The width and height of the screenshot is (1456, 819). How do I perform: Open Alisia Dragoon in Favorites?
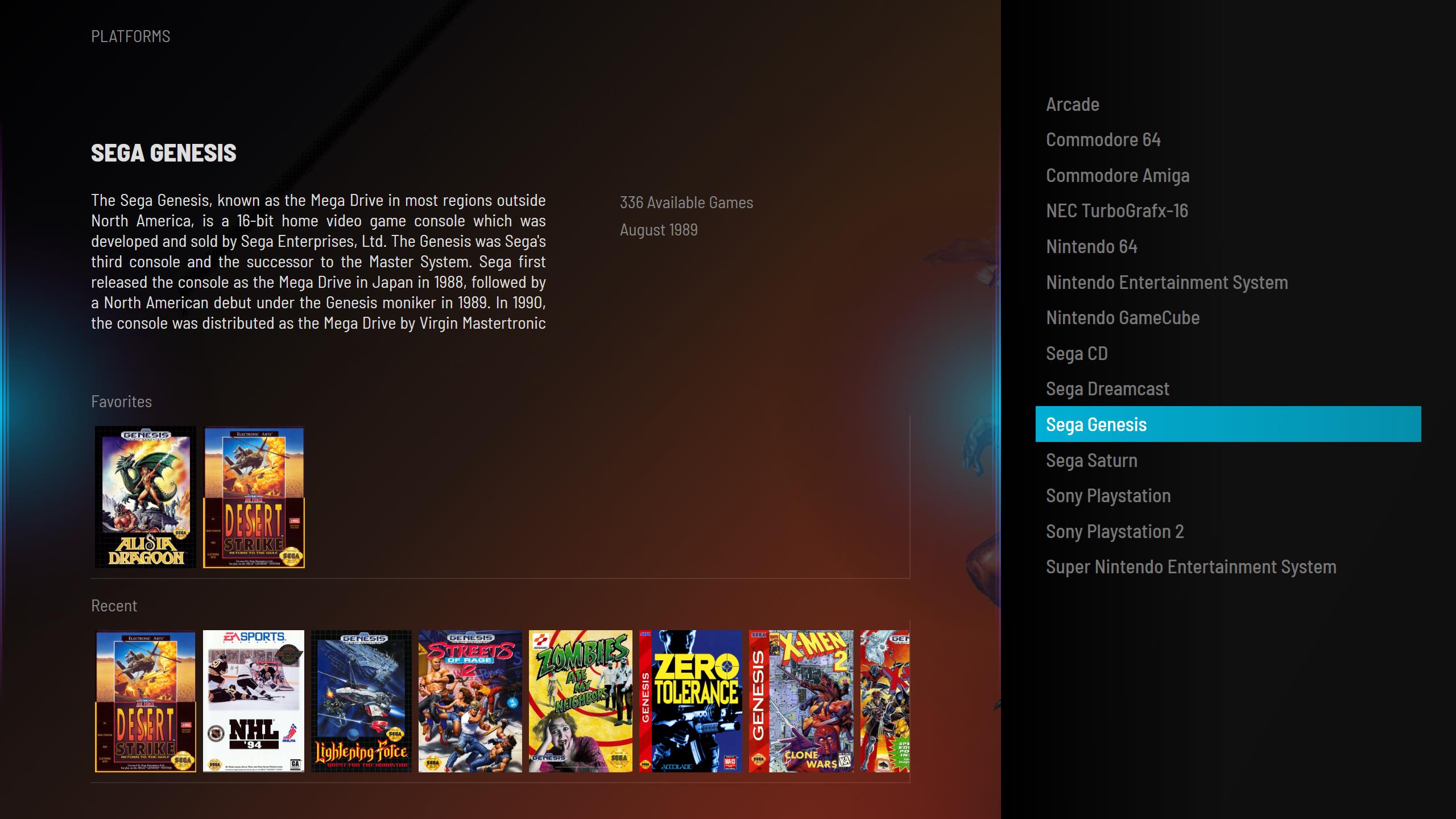pyautogui.click(x=146, y=497)
